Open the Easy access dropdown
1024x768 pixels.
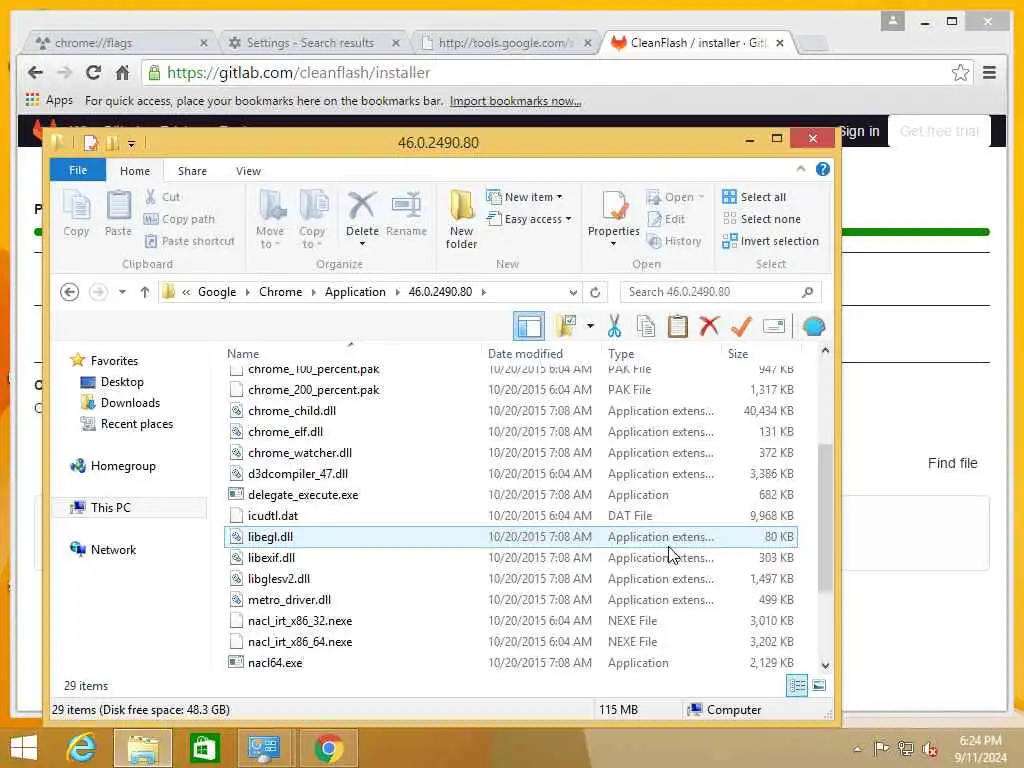529,219
